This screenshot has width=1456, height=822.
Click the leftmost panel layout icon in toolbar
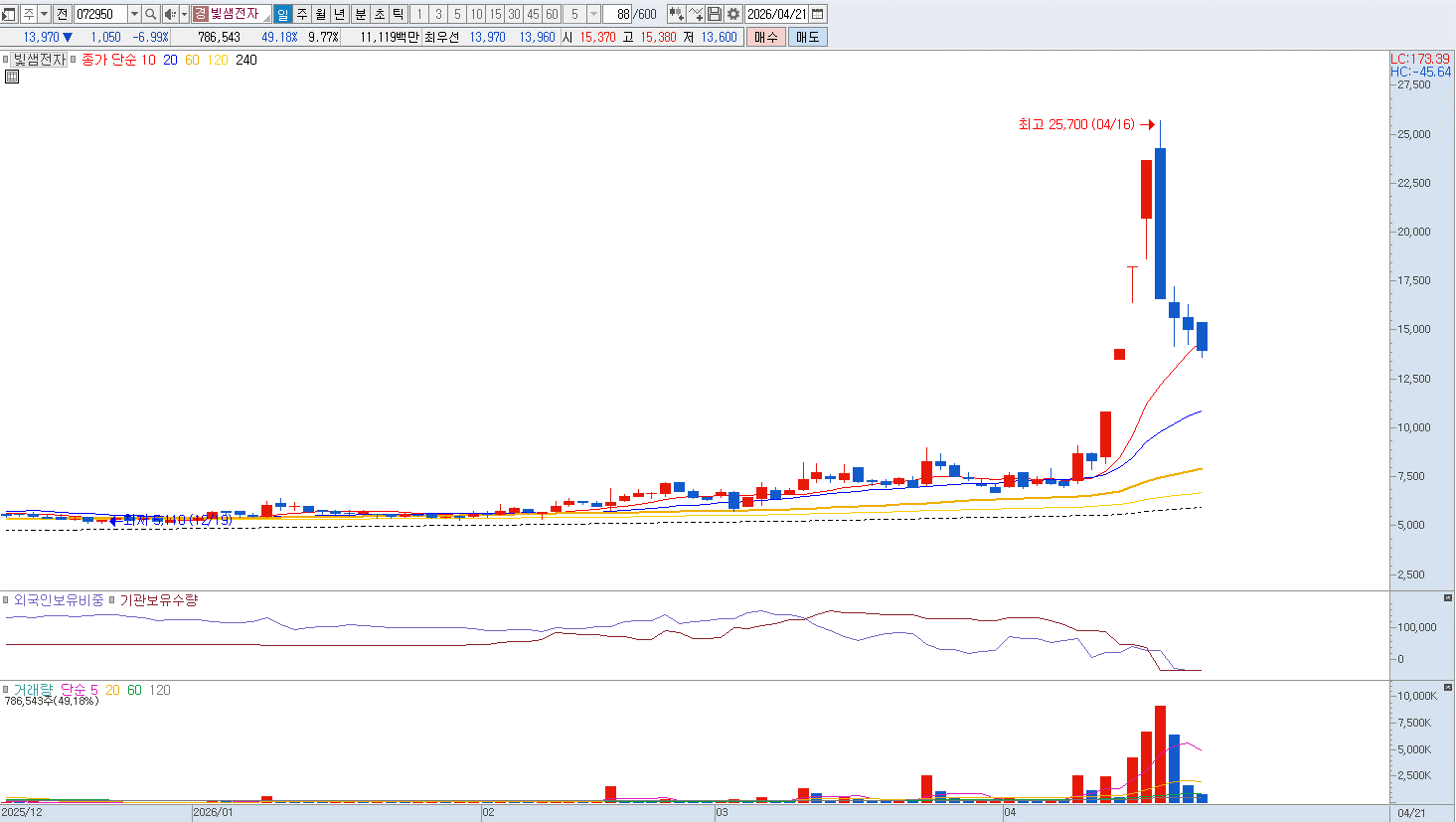9,14
